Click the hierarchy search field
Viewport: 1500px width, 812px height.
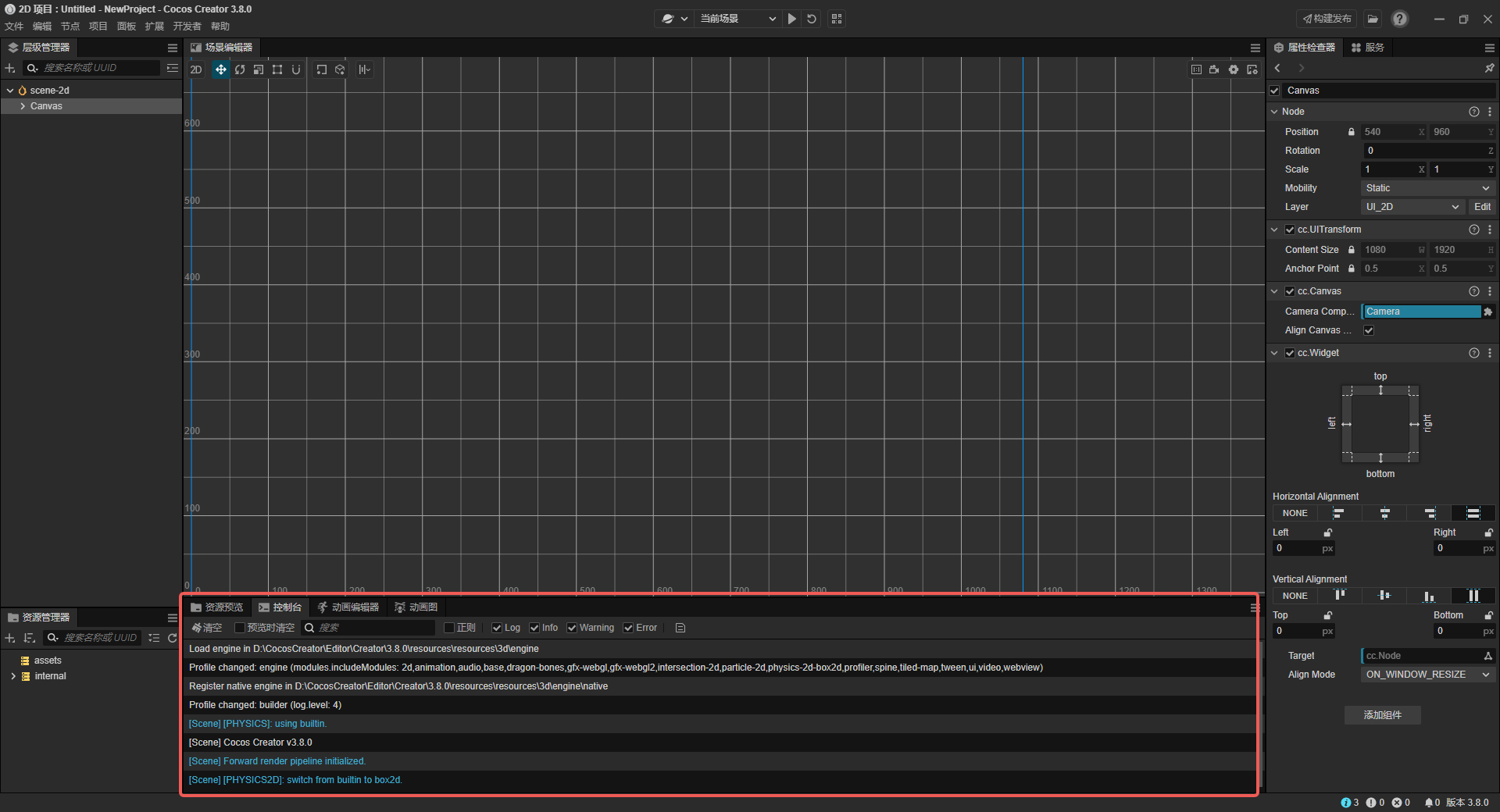(91, 68)
